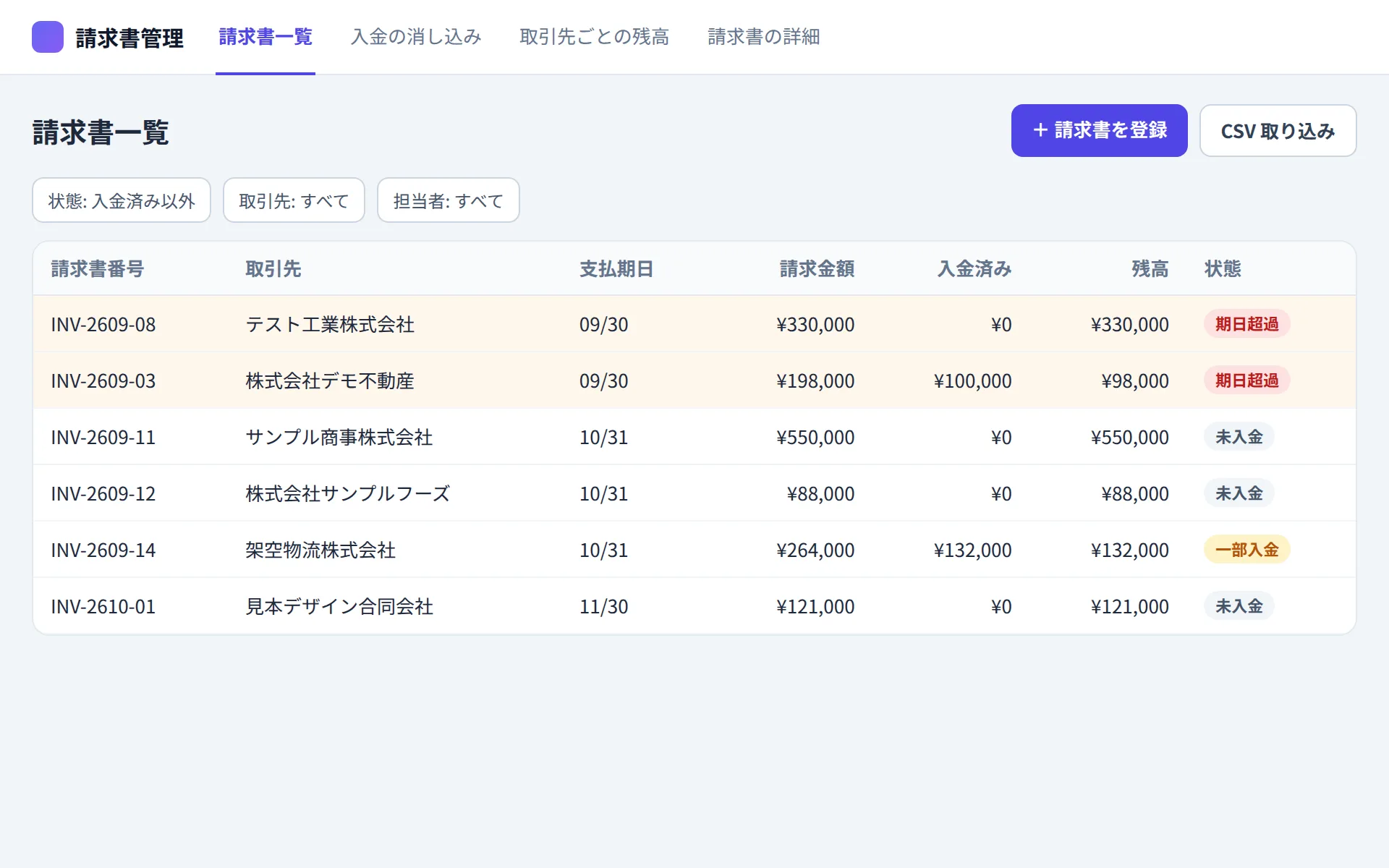Open invoice INV-2609-08 row
The image size is (1389, 868).
[x=694, y=324]
